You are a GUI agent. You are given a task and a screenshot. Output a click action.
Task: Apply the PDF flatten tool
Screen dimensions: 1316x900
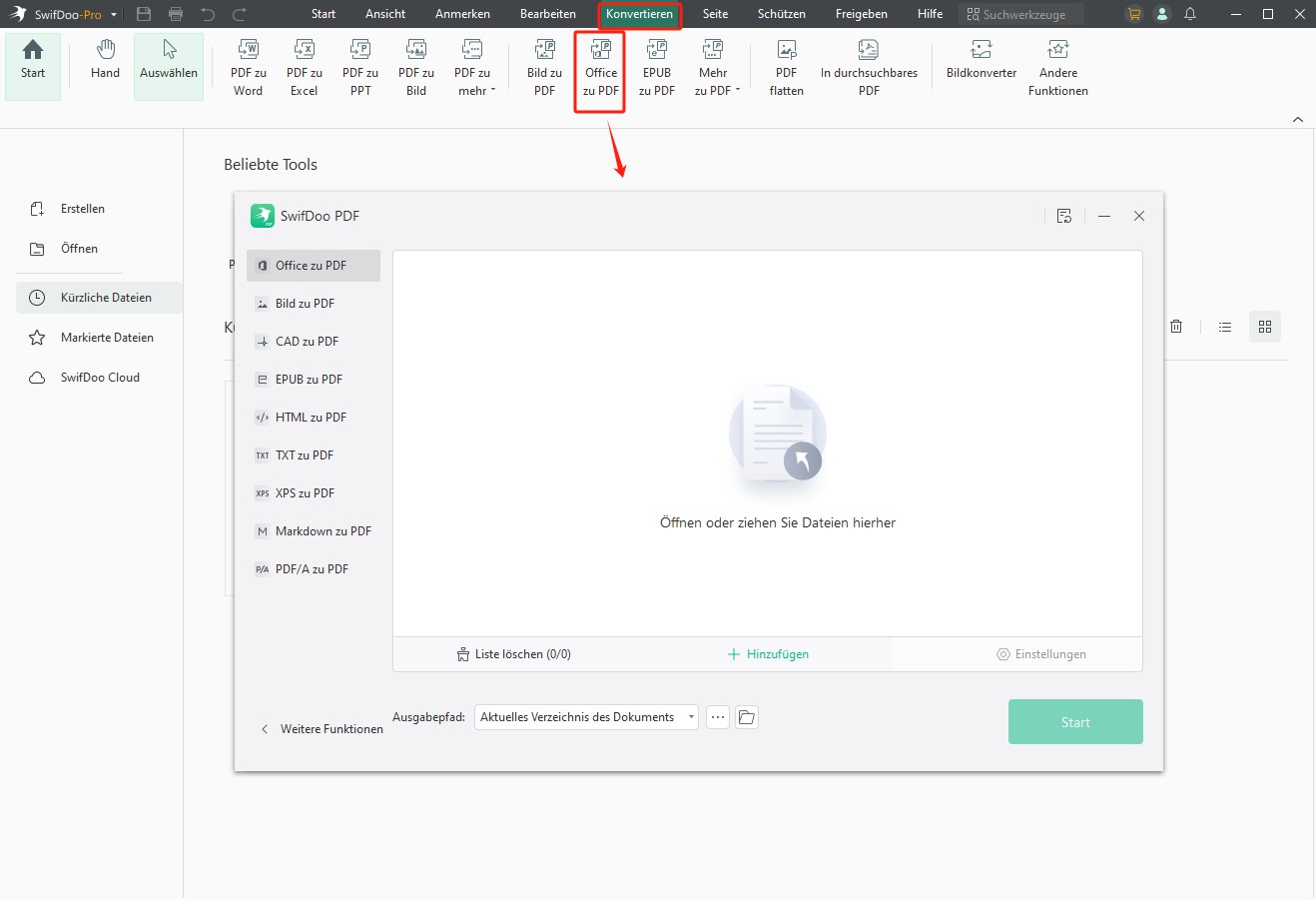[x=787, y=68]
